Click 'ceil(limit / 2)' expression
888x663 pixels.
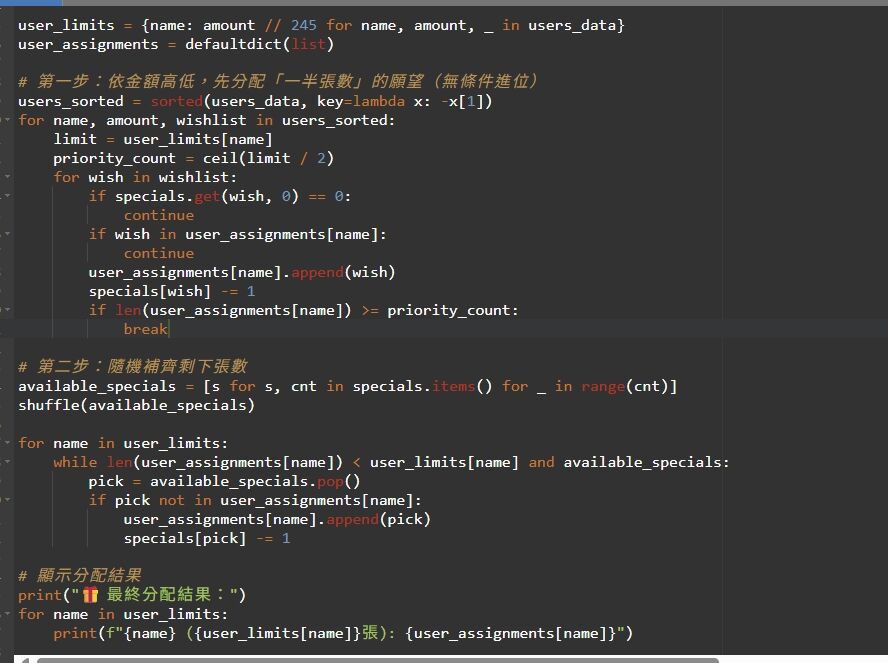(x=268, y=159)
